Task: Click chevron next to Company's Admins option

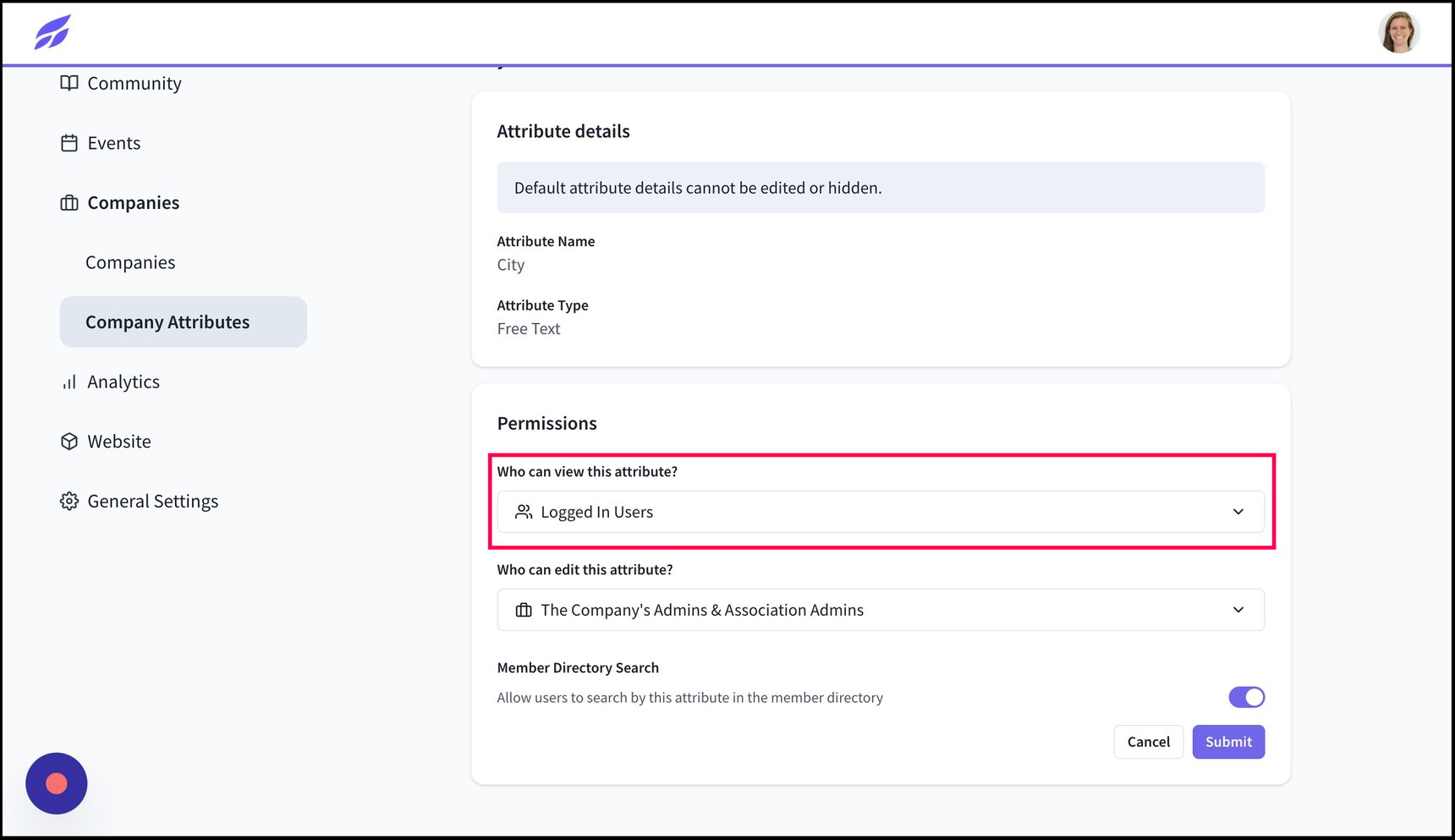Action: click(x=1238, y=610)
